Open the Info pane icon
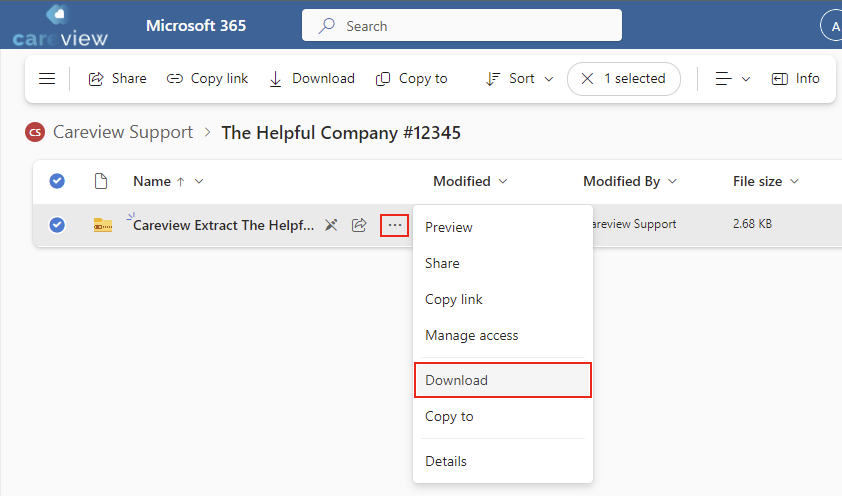Image resolution: width=842 pixels, height=496 pixels. pyautogui.click(x=780, y=79)
